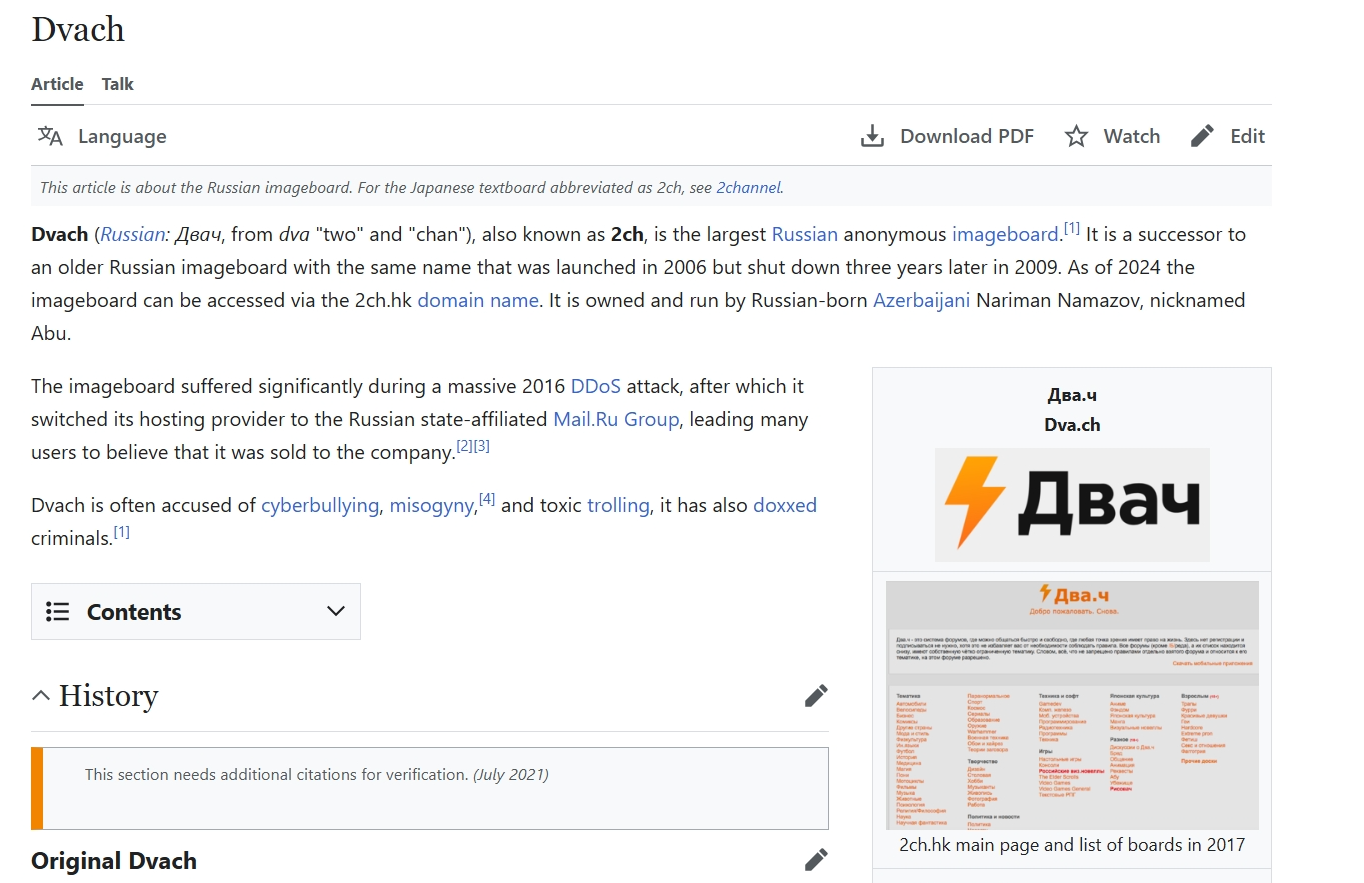
Task: Open the italic Russian language link
Action: [x=132, y=234]
